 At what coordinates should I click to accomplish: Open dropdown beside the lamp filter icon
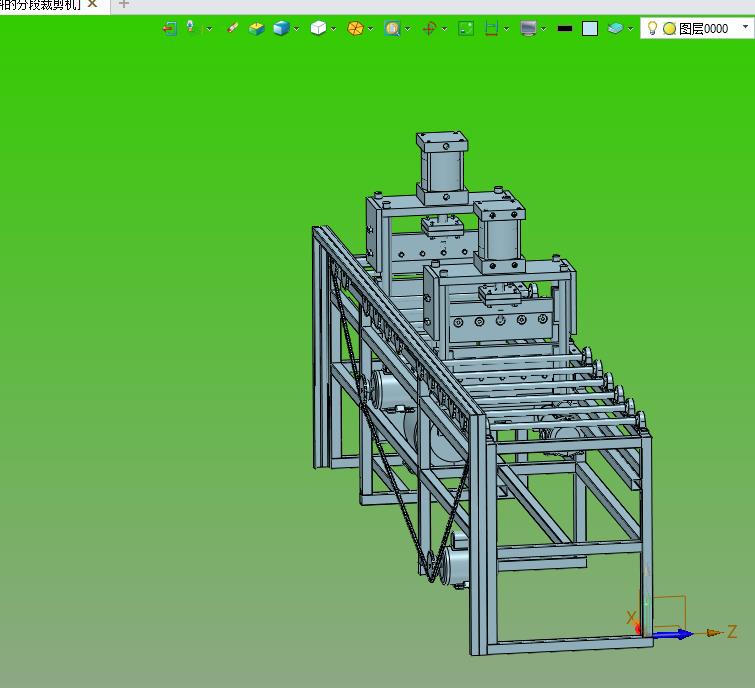tap(209, 29)
